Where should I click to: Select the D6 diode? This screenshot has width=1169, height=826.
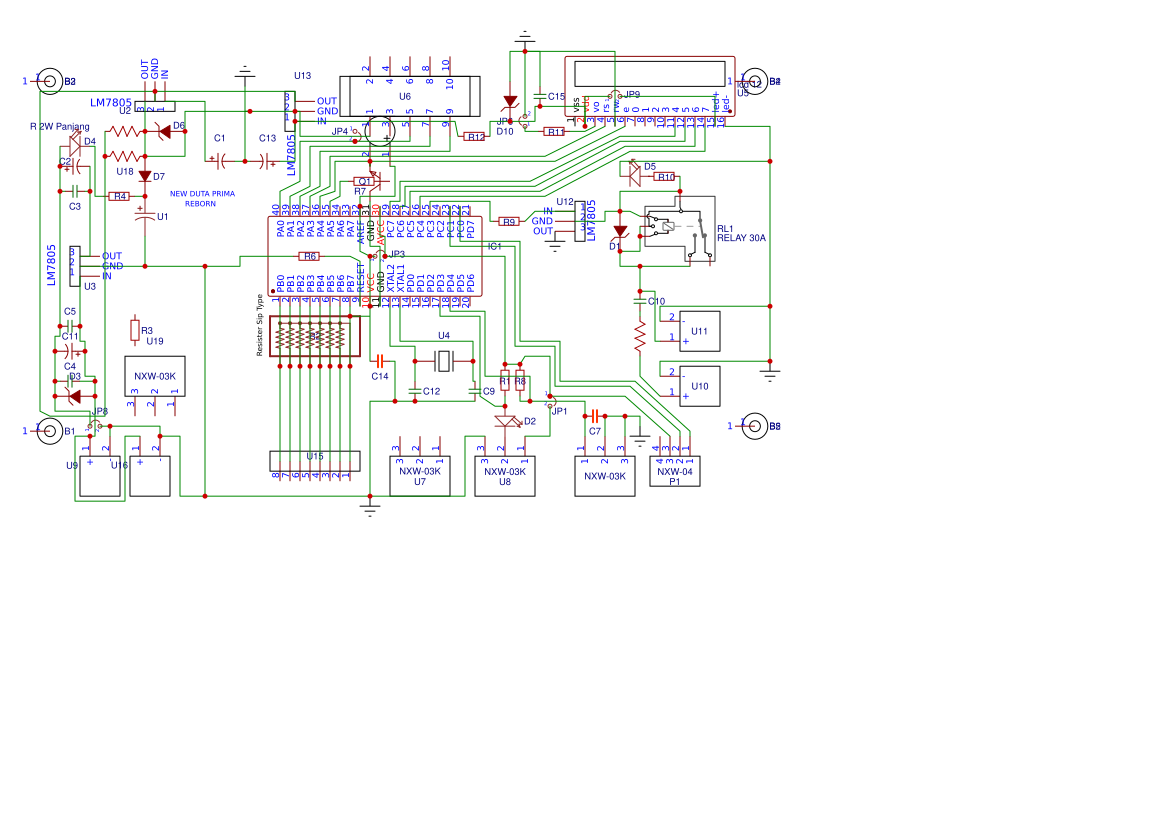(165, 132)
